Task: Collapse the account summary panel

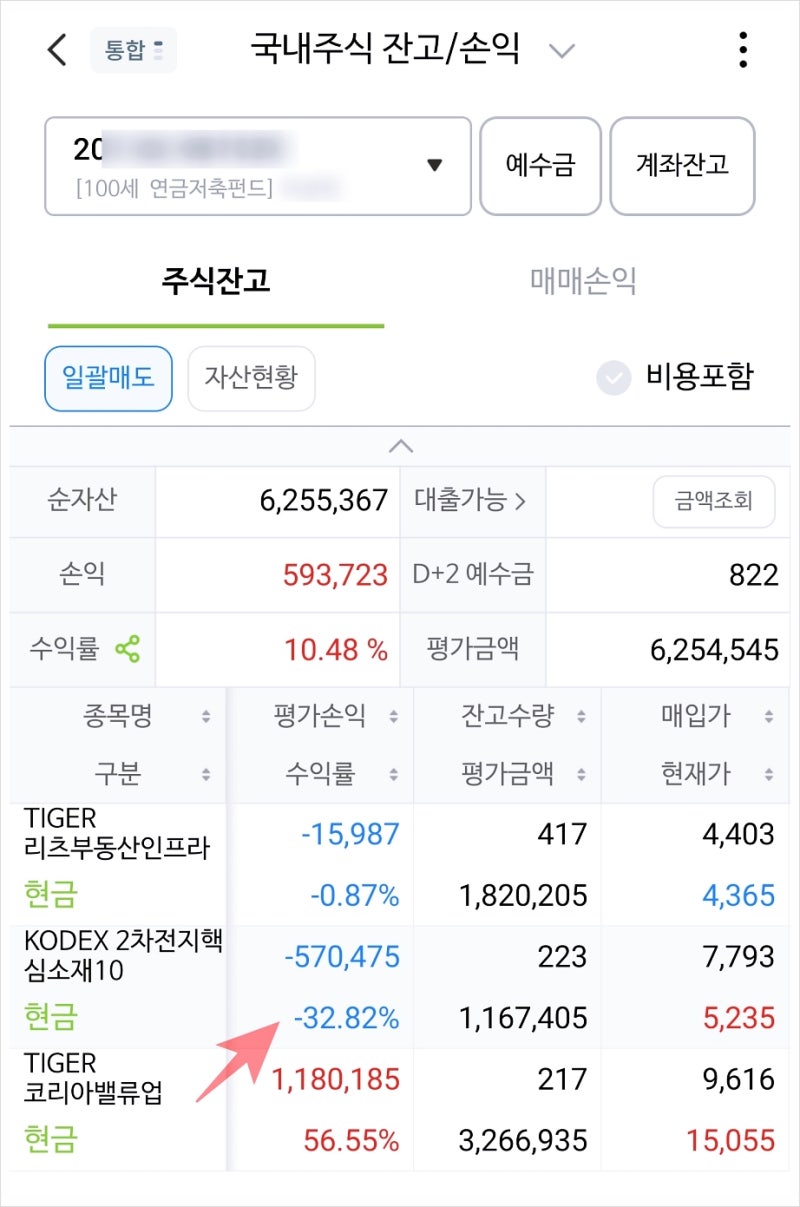Action: (400, 447)
